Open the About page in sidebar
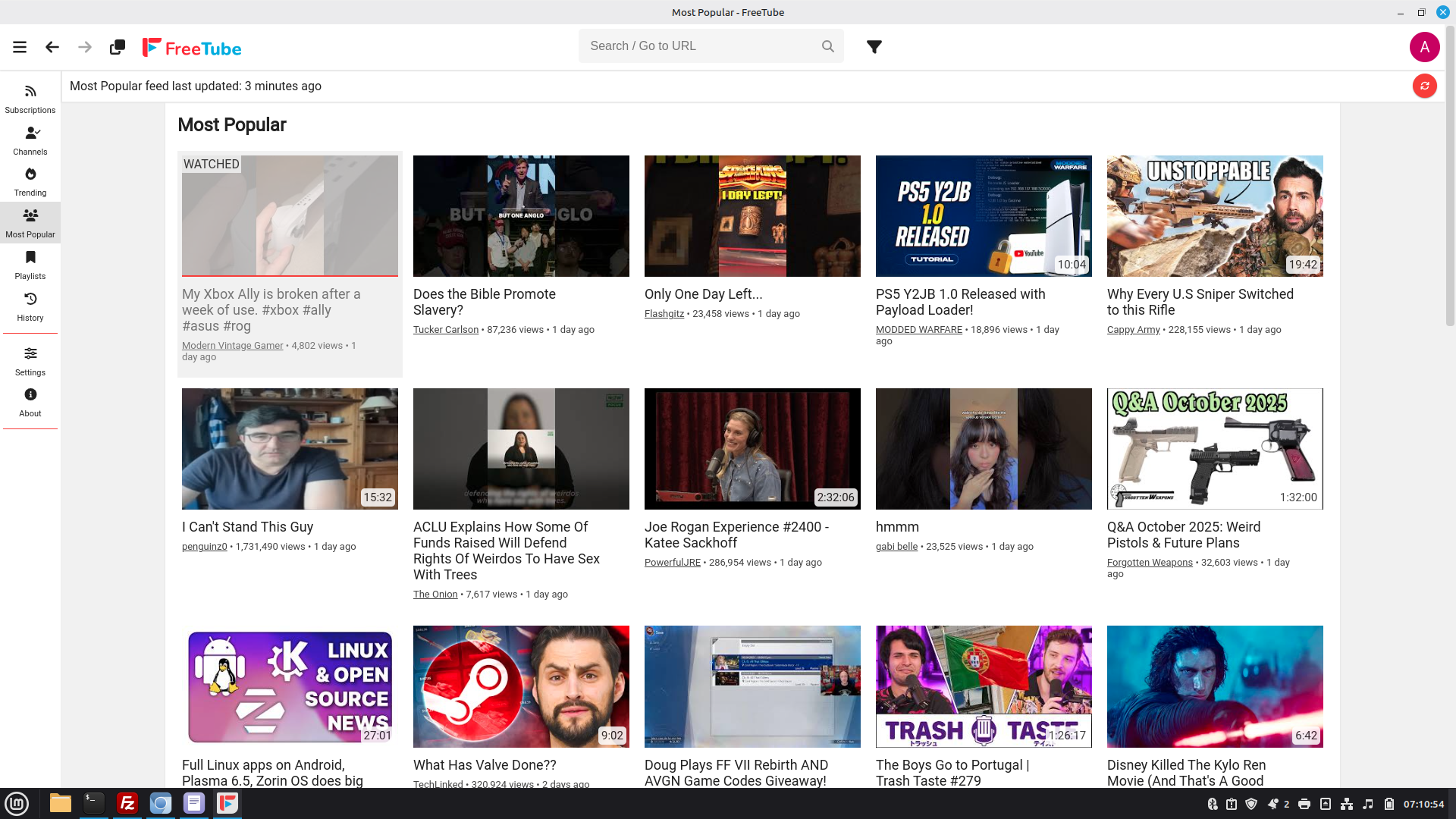 coord(30,402)
